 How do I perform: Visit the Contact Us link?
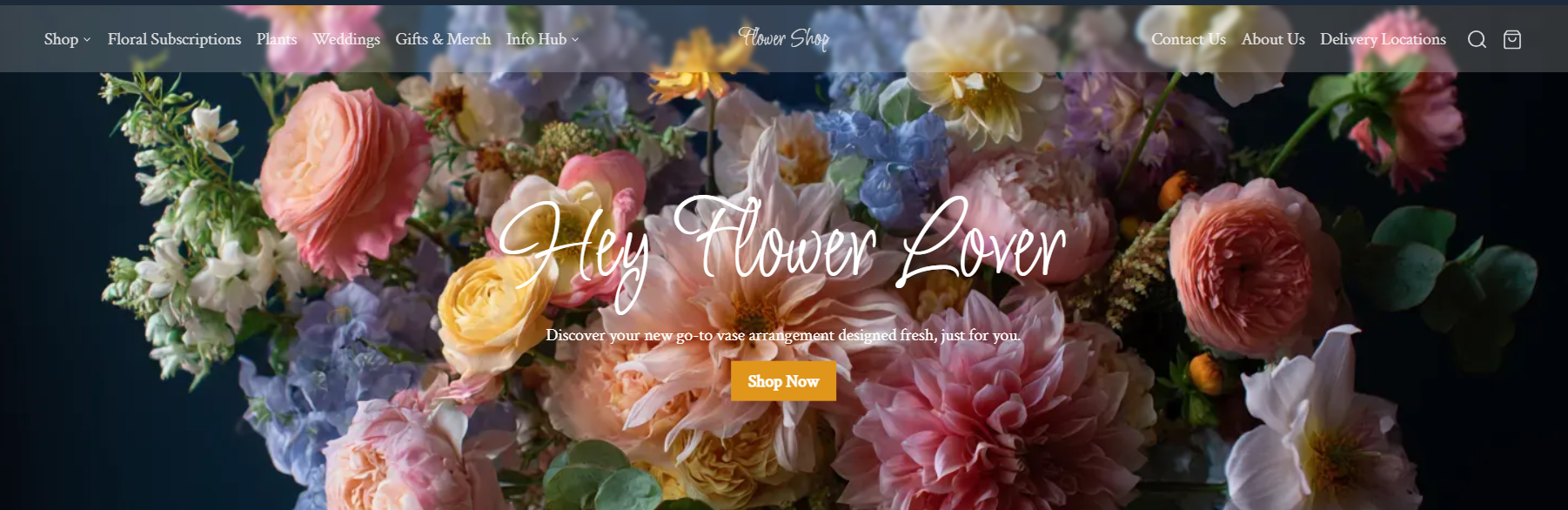[1188, 39]
